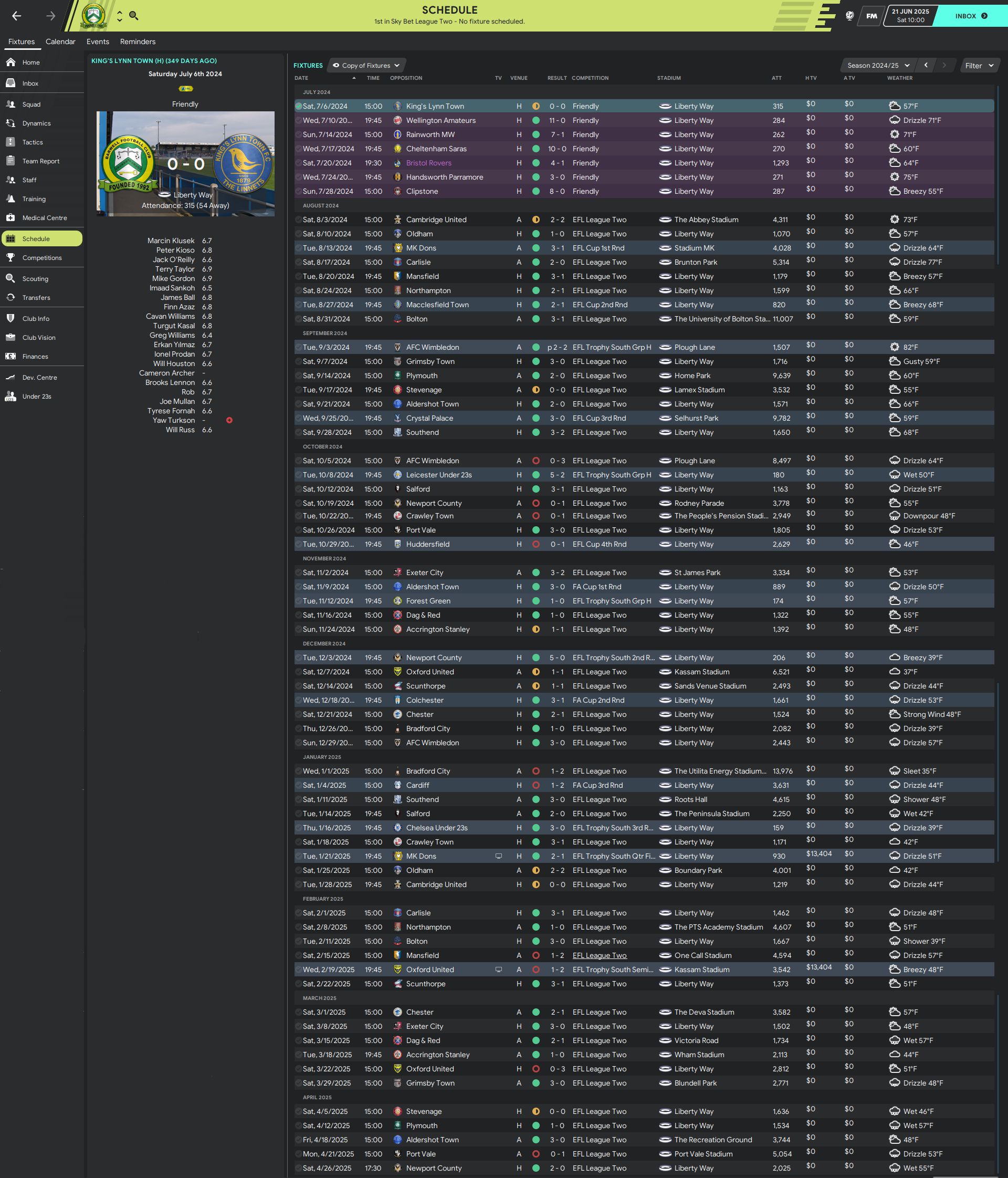Screen dimensions: 1008x1178
Task: Open the Medical Centre sidebar icon
Action: coord(10,218)
